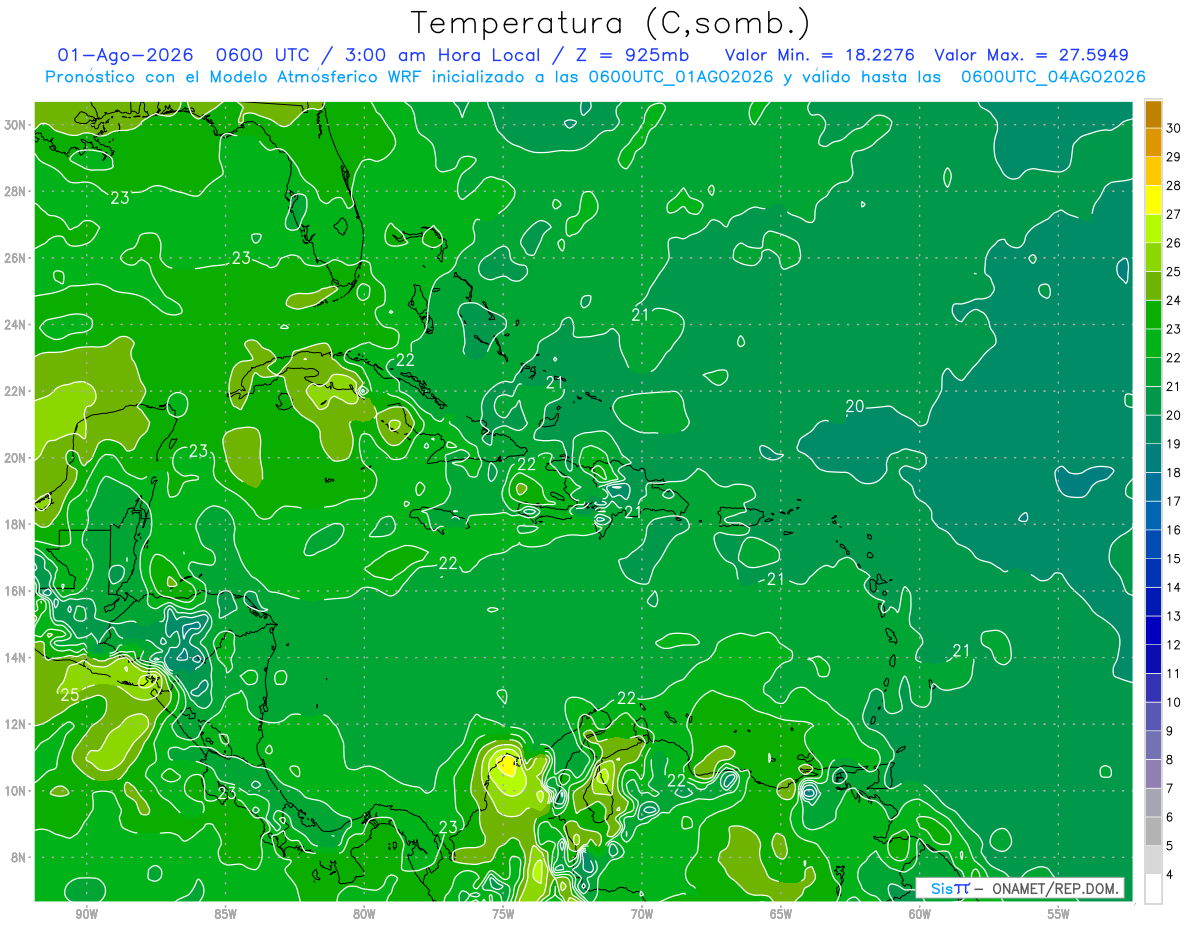Click the 'Temperatura (C,somb.)' chart title

pyautogui.click(x=611, y=23)
